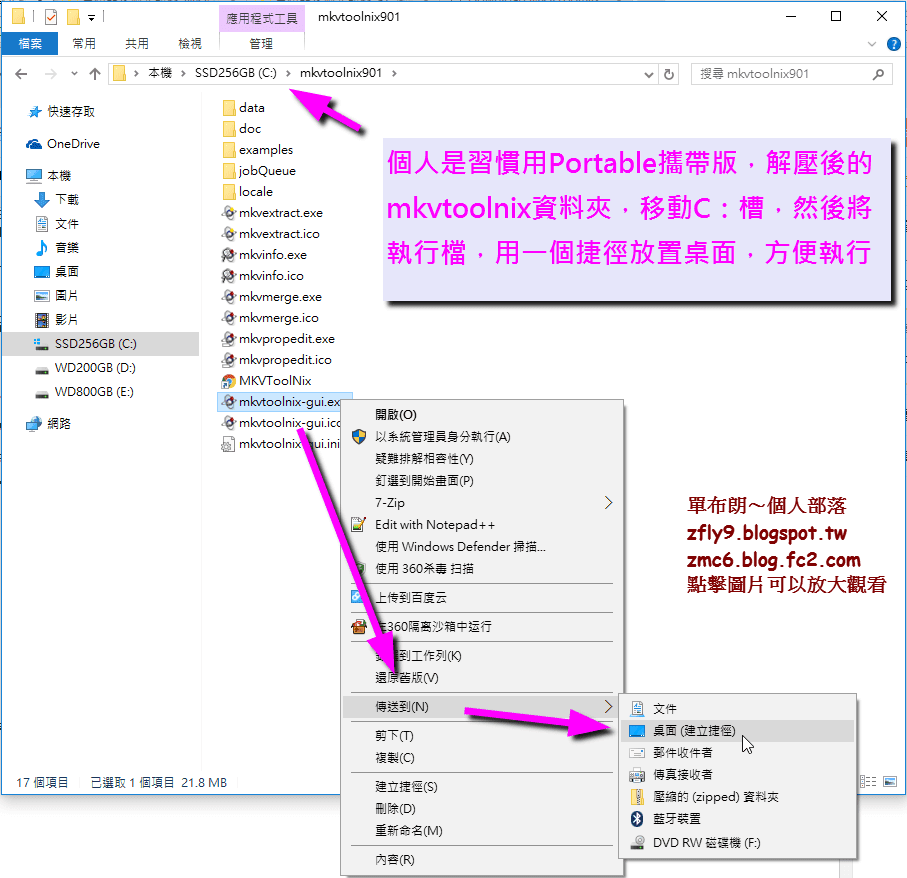Open dropdown after 本機 in address path
907x878 pixels.
183,73
